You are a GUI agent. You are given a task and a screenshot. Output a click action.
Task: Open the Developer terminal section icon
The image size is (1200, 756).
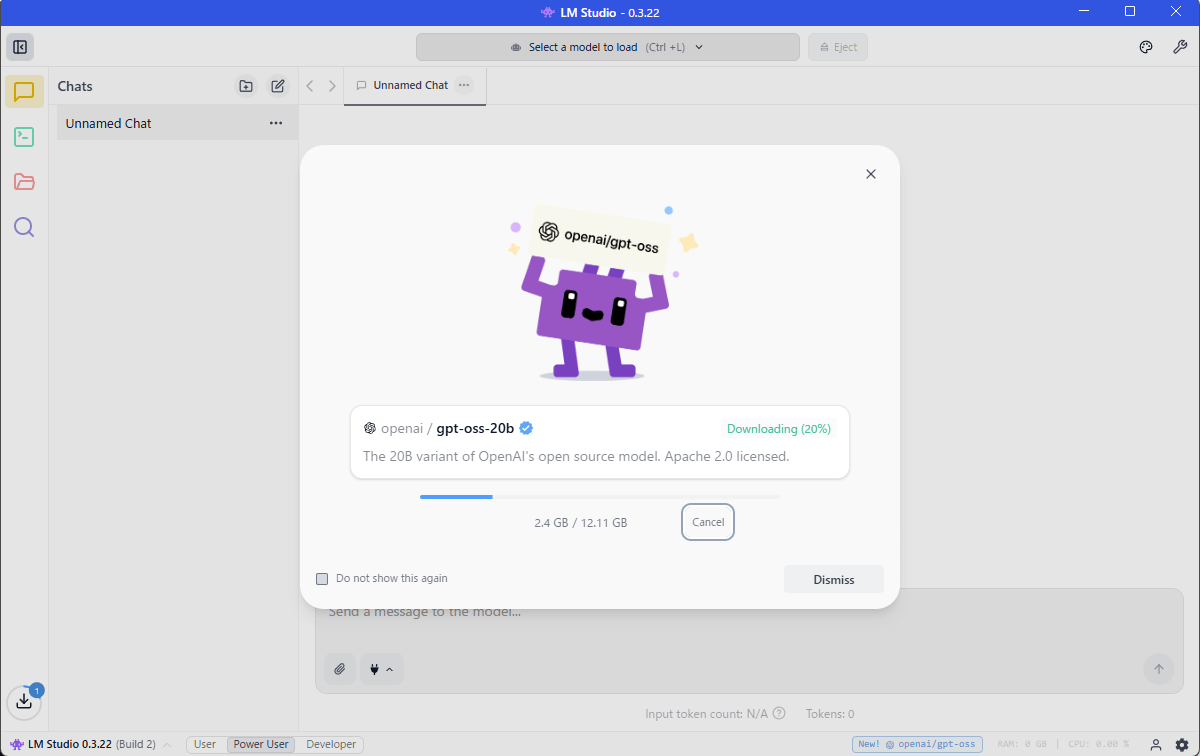(24, 137)
